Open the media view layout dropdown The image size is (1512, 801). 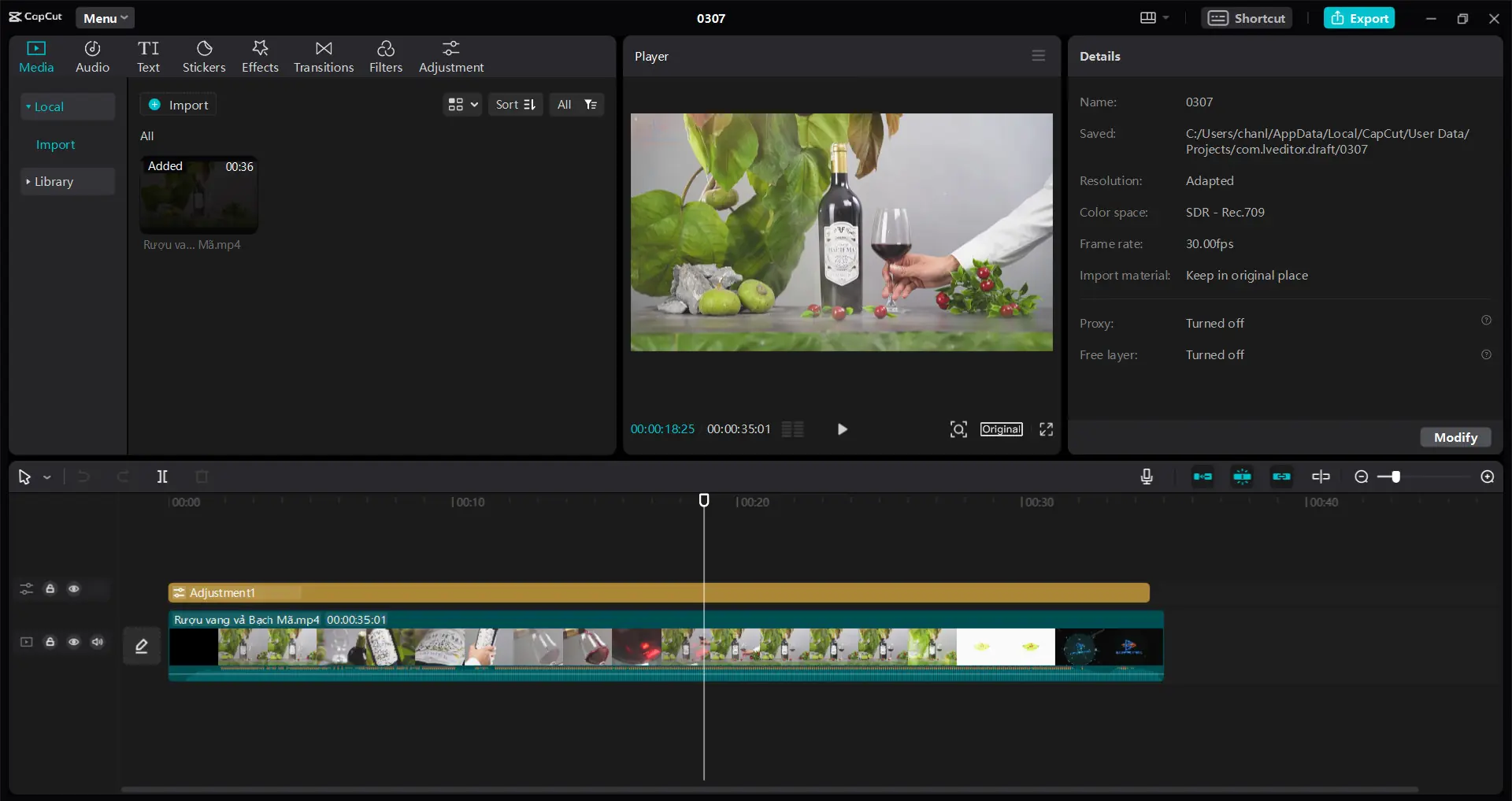click(x=462, y=105)
